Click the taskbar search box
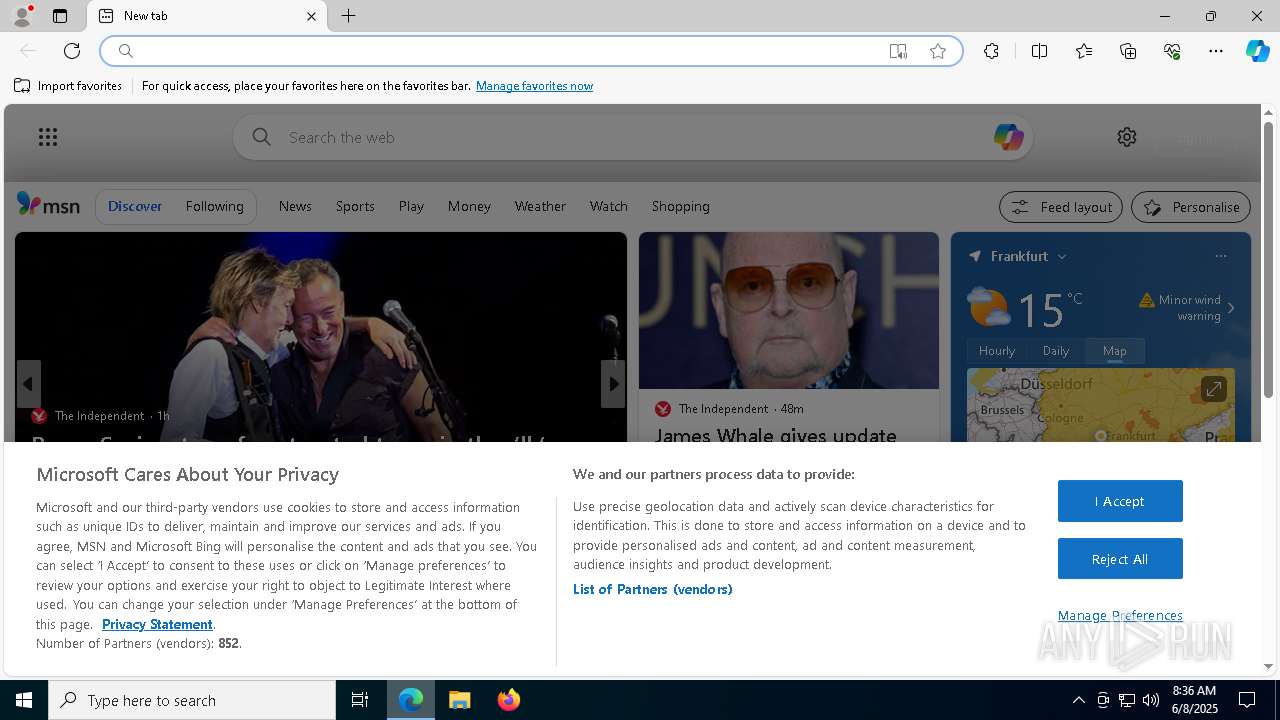1280x720 pixels. (192, 700)
